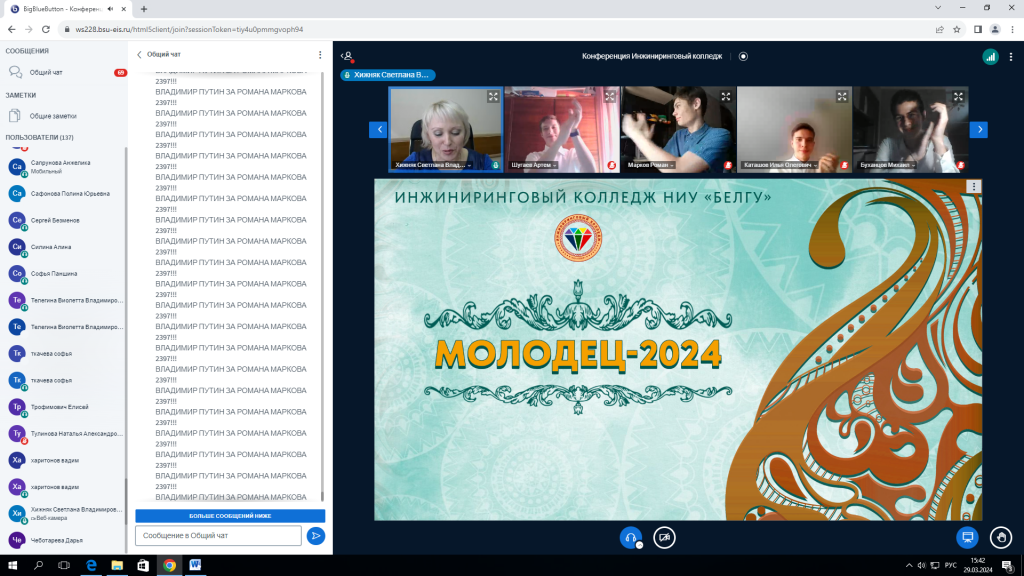Open BigBlueButton options menu

click(x=1011, y=57)
